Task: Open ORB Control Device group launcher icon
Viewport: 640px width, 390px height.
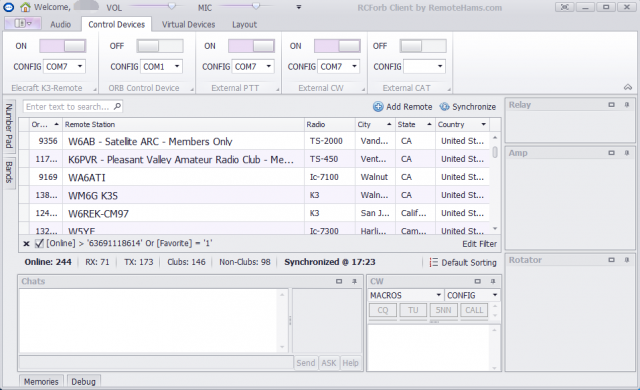Action: click(192, 89)
